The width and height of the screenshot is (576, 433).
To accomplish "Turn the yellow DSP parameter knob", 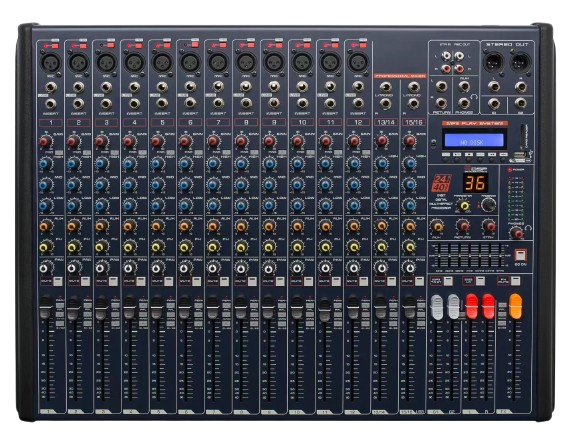I will click(464, 206).
